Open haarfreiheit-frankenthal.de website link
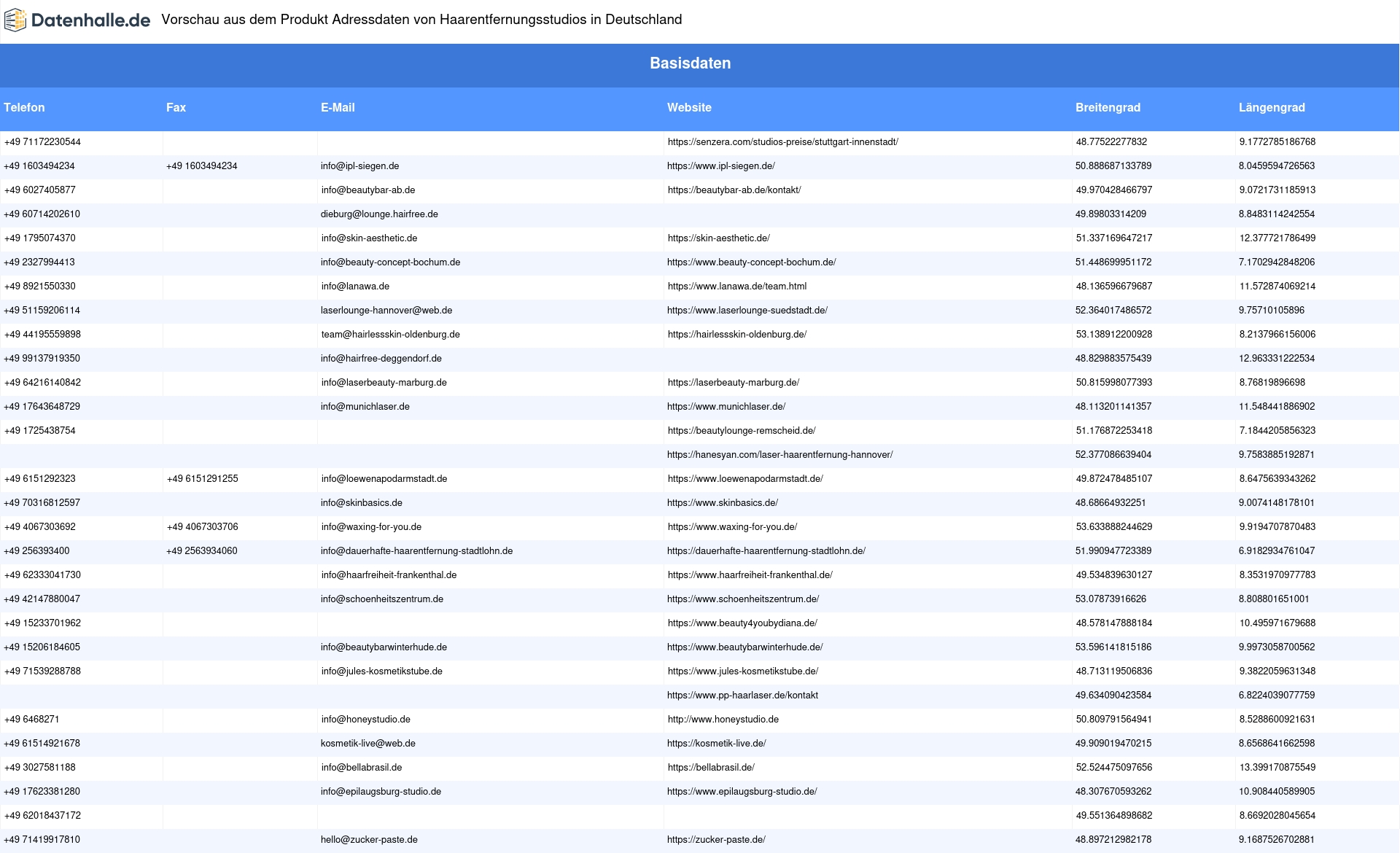The height and width of the screenshot is (853, 1400). click(750, 575)
